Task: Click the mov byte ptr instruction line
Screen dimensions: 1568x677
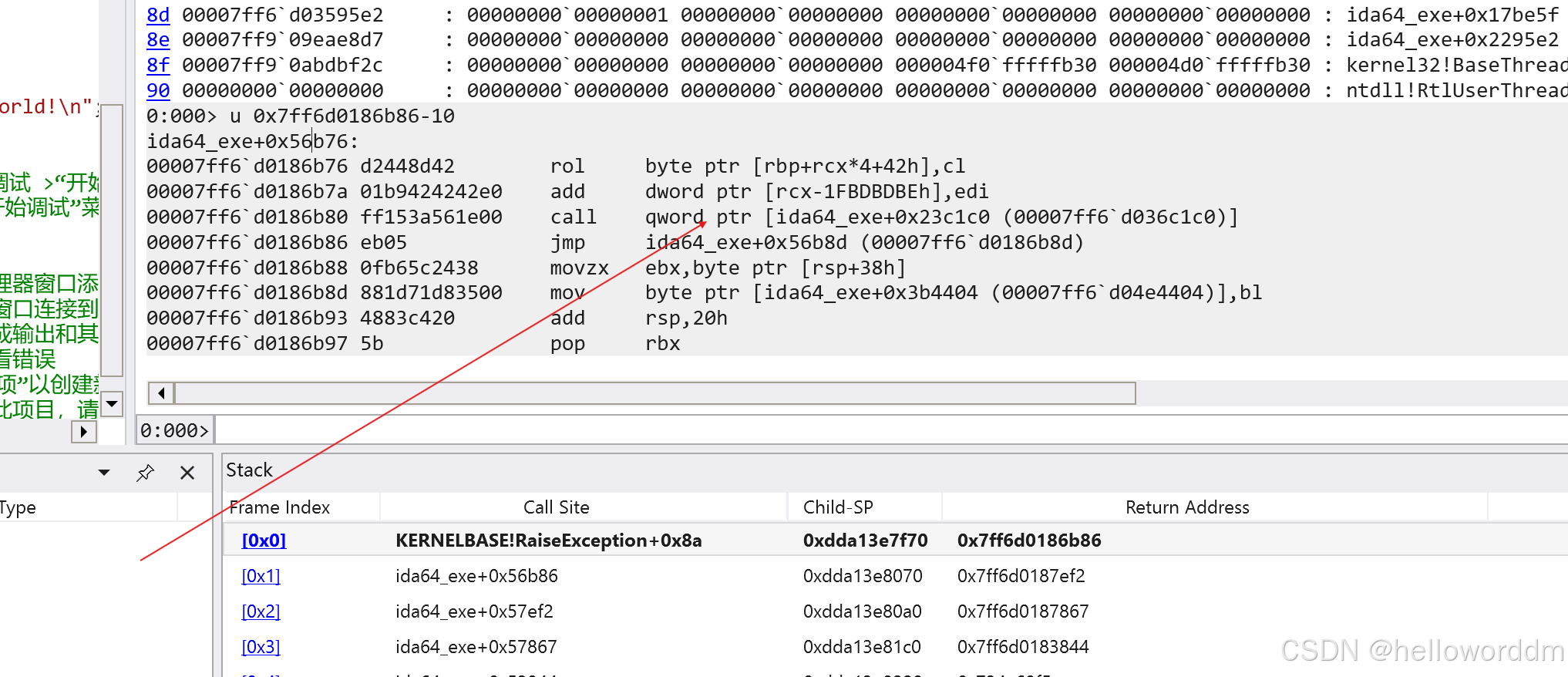Action: pos(705,292)
